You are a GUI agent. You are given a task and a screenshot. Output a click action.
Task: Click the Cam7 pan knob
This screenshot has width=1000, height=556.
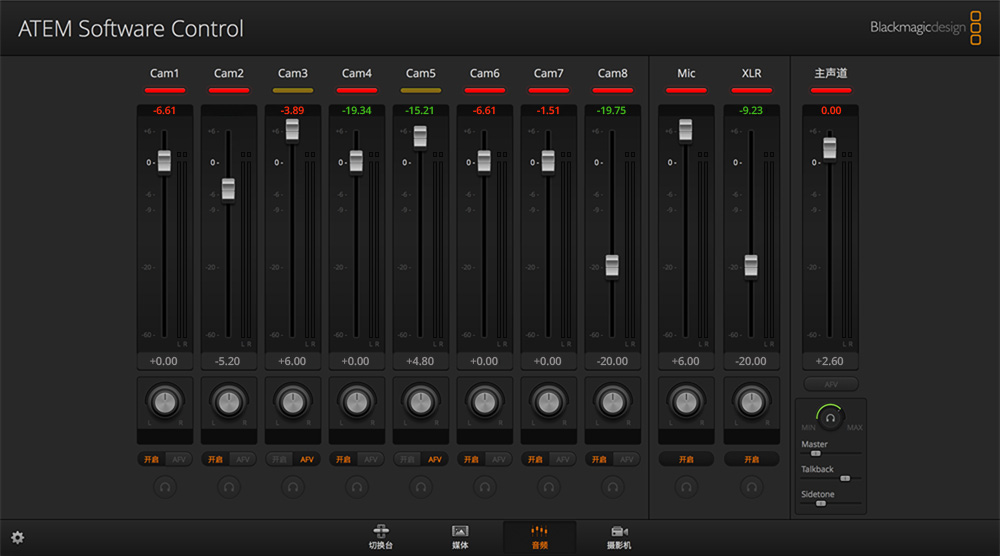[548, 402]
